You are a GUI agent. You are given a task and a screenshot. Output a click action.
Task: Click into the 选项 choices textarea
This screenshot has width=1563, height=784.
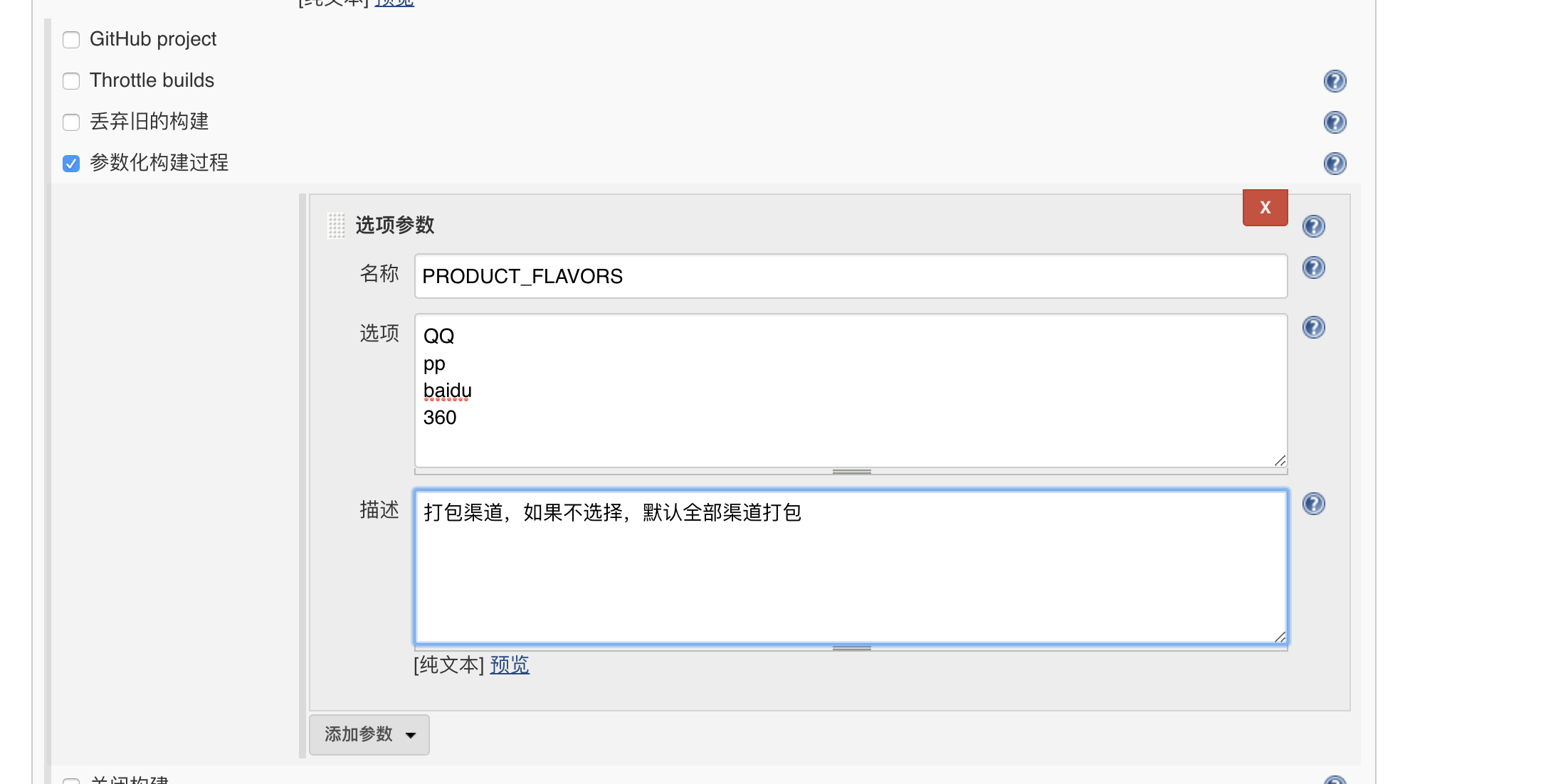(851, 390)
